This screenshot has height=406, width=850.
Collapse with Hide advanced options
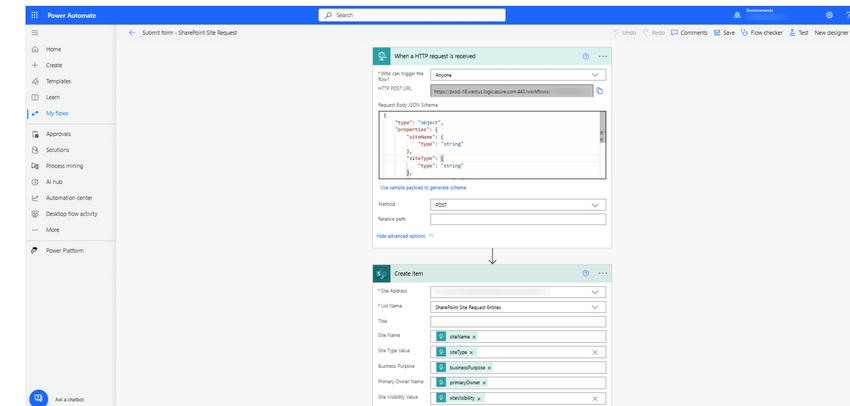click(405, 236)
